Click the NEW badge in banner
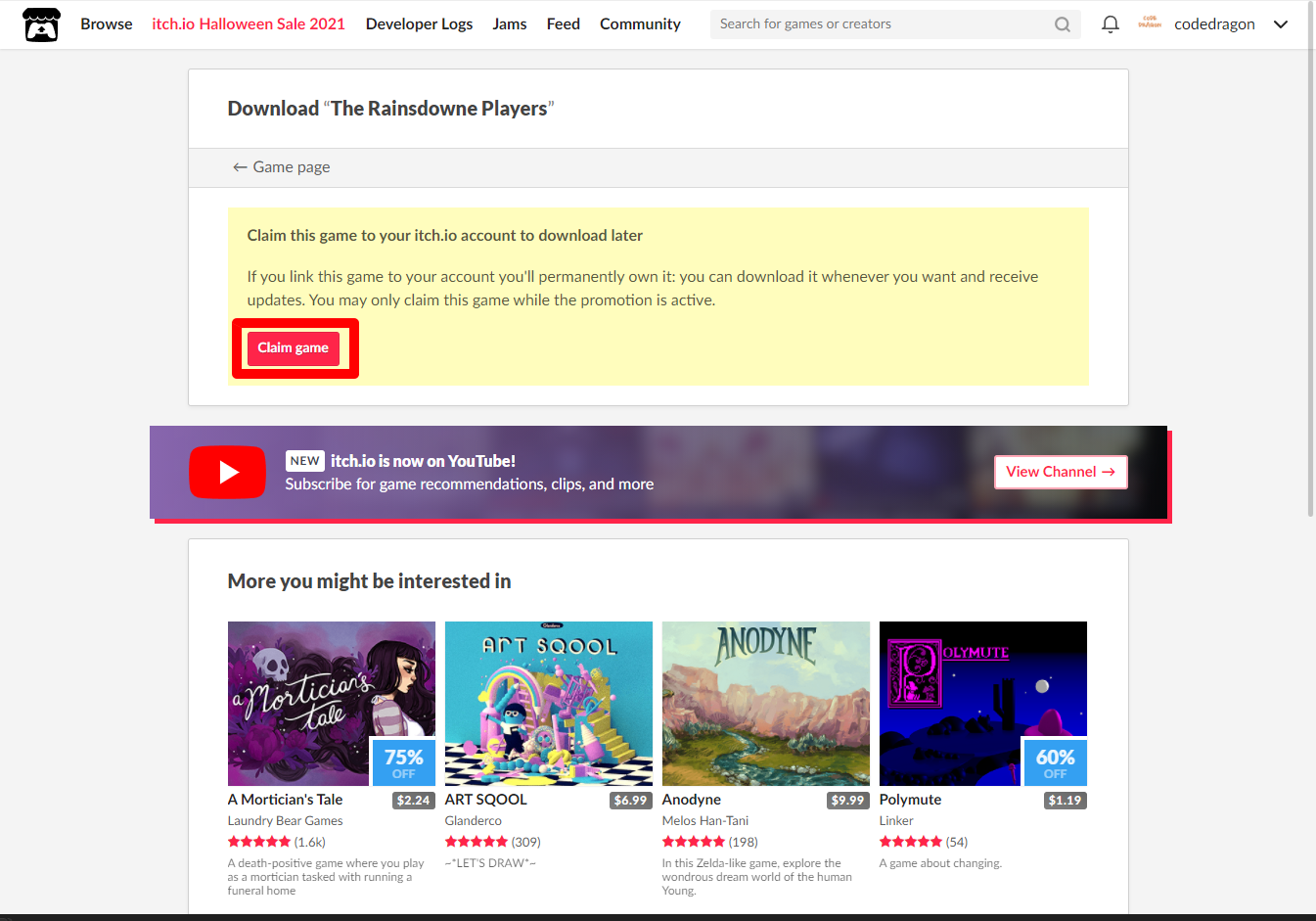This screenshot has width=1316, height=921. [x=305, y=461]
